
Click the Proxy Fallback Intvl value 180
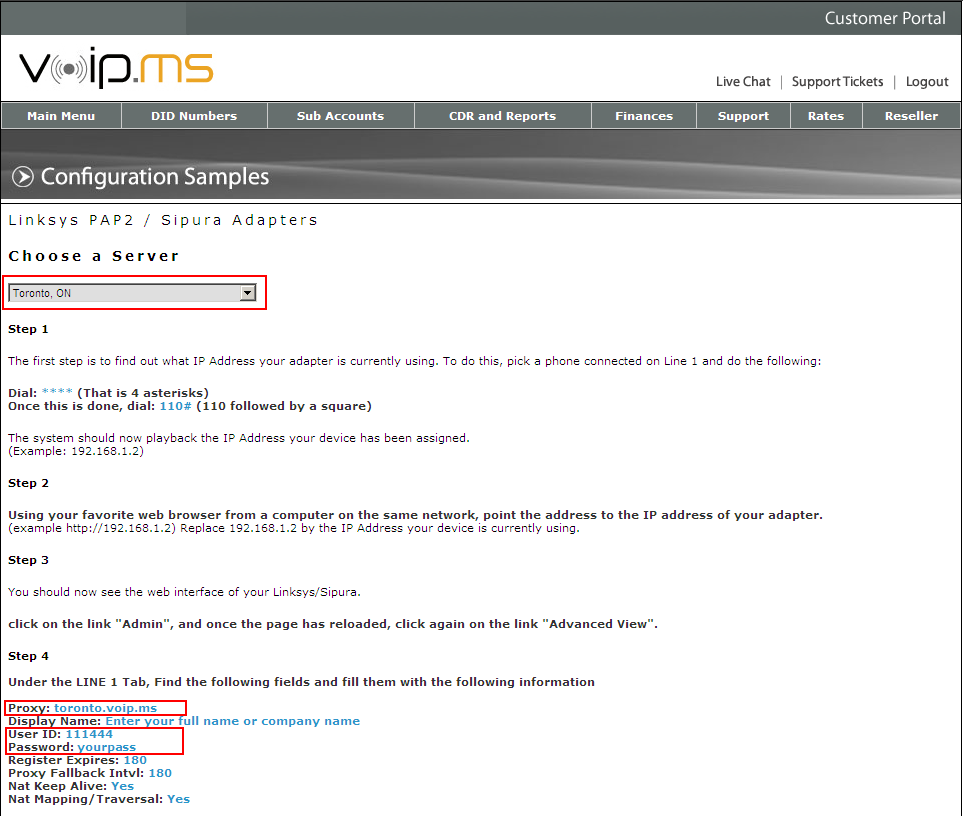coord(160,773)
